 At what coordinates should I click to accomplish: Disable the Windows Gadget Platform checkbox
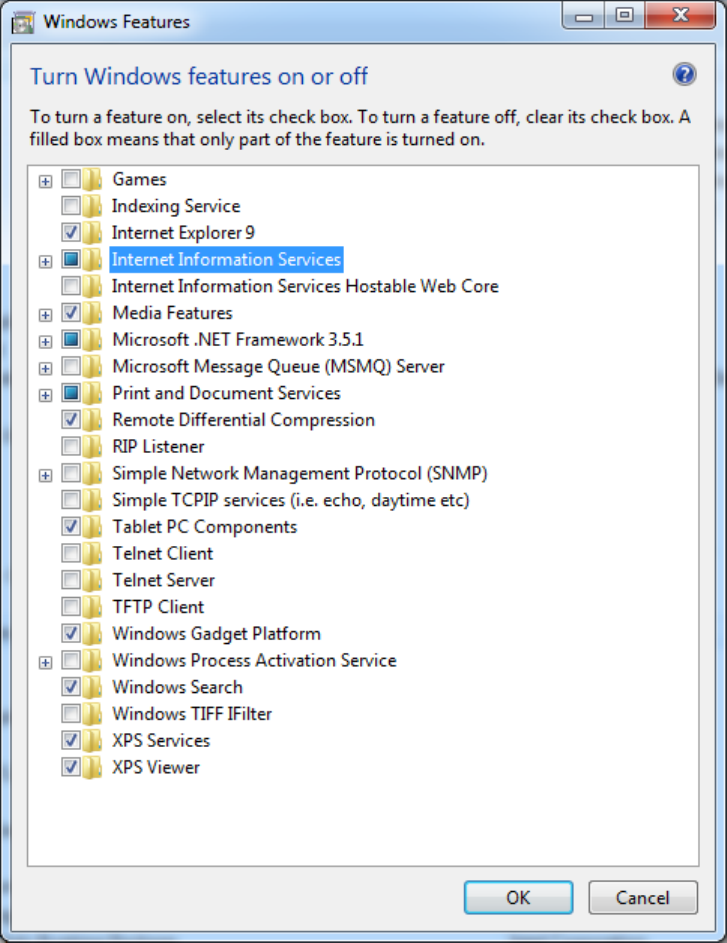(x=71, y=634)
